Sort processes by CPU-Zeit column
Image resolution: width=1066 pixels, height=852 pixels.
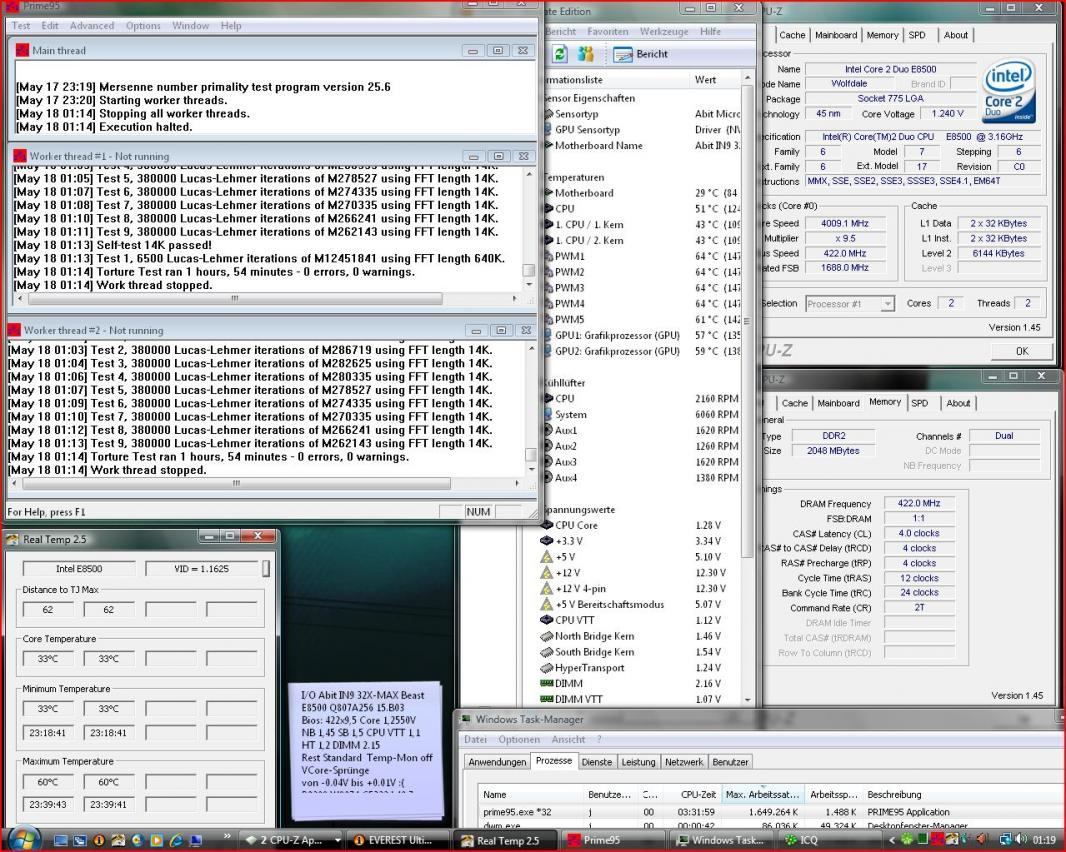coord(698,795)
